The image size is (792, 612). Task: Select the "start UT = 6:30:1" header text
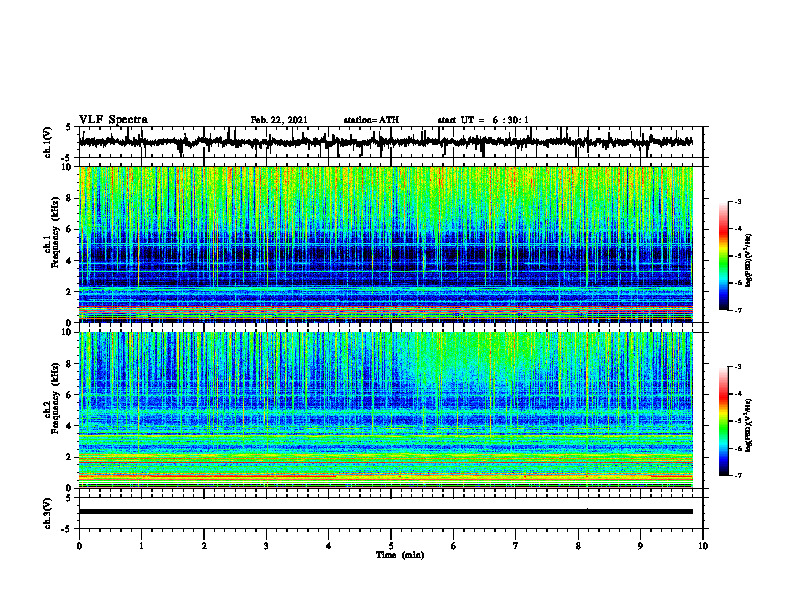pos(483,120)
